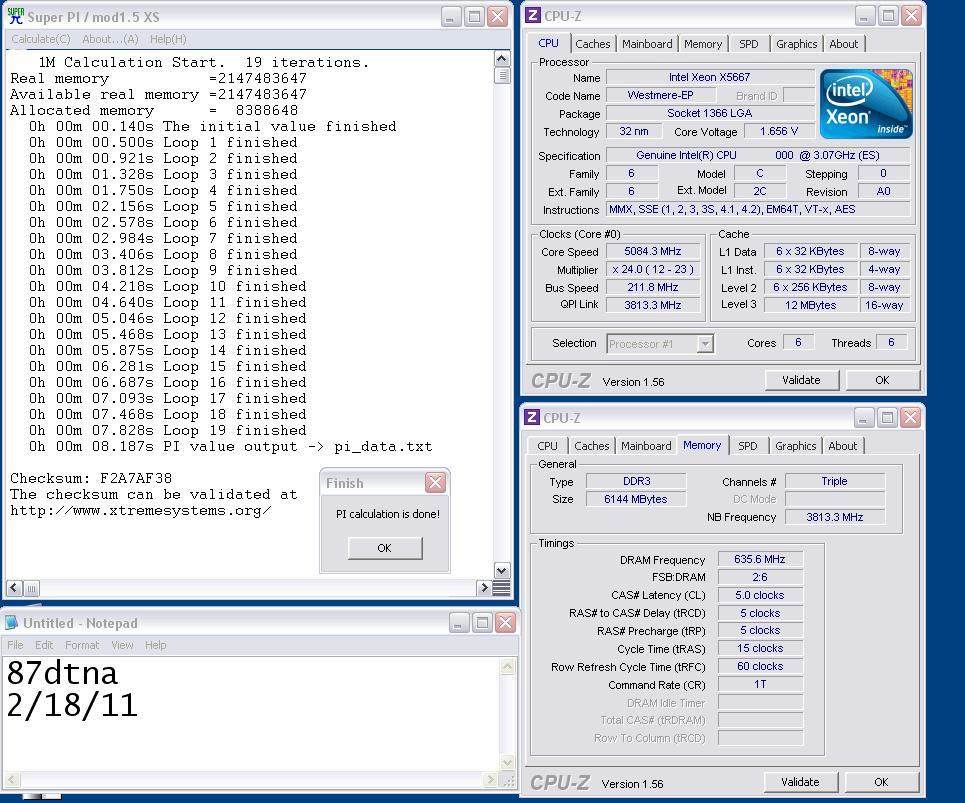Click the Checksum: F2A7AF38 line
Image resolution: width=965 pixels, height=803 pixels.
pos(91,478)
